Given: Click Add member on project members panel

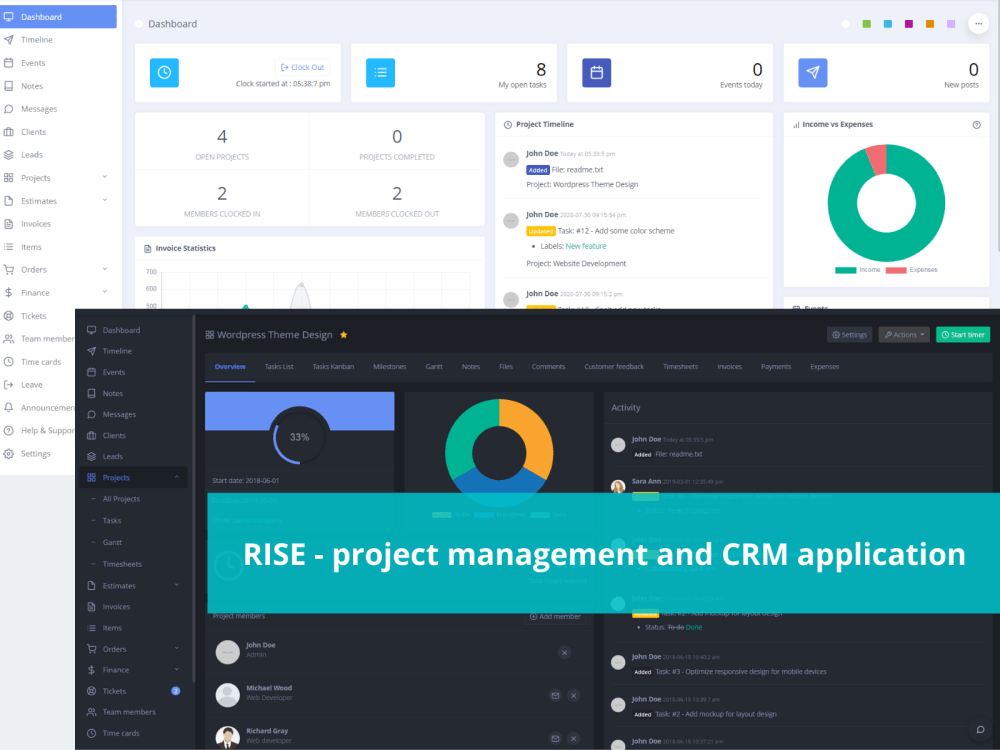Looking at the screenshot, I should (x=555, y=617).
